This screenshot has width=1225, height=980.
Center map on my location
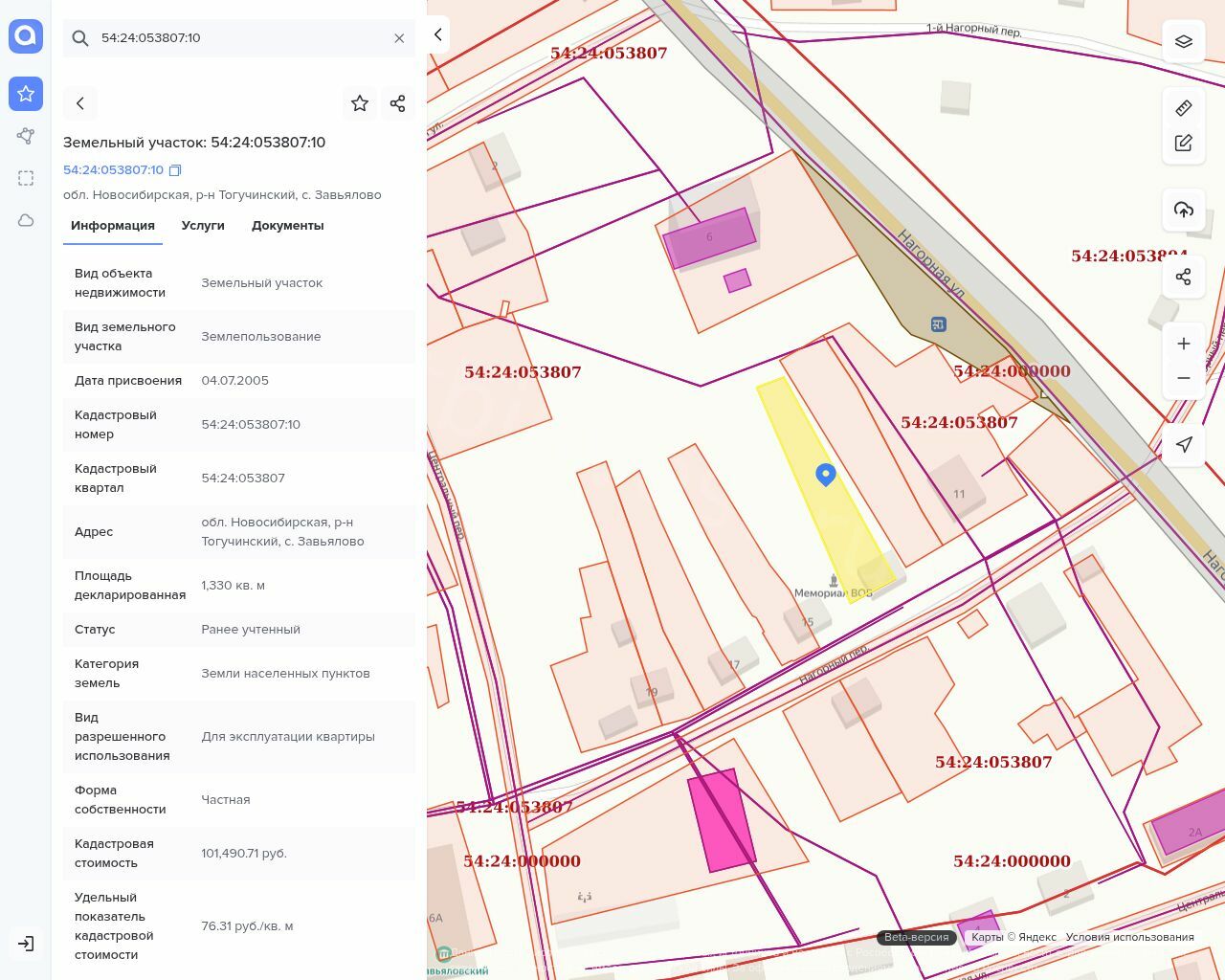(1184, 445)
